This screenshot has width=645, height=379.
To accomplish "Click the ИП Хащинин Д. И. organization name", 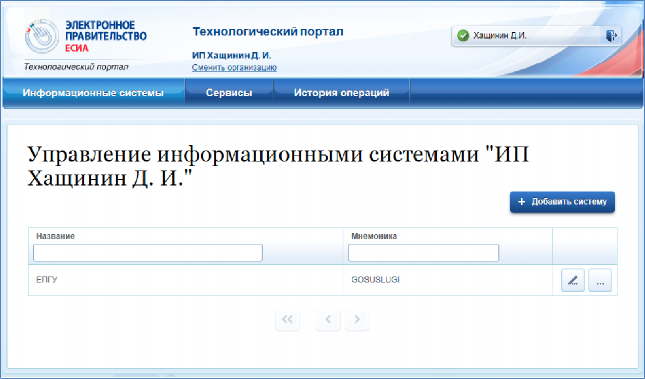I will (232, 56).
